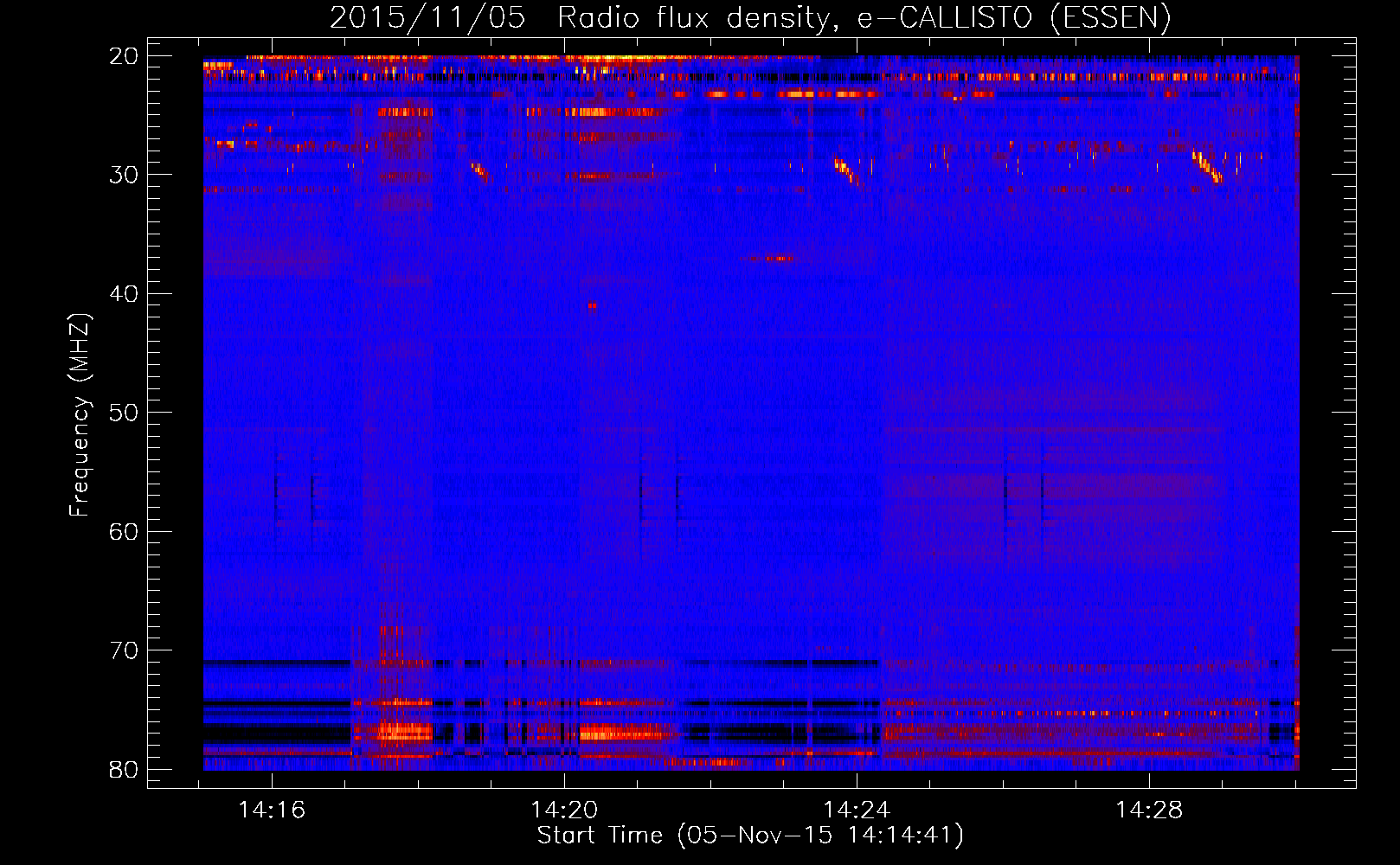Click the 'Start Time (05-Nov-15 14:14:41)' label
1400x865 pixels.
coord(750,836)
